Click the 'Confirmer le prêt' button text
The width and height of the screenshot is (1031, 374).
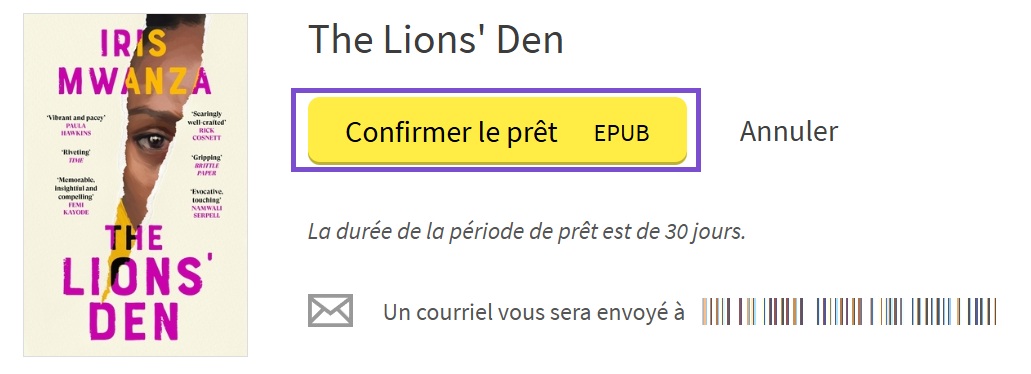click(x=451, y=132)
